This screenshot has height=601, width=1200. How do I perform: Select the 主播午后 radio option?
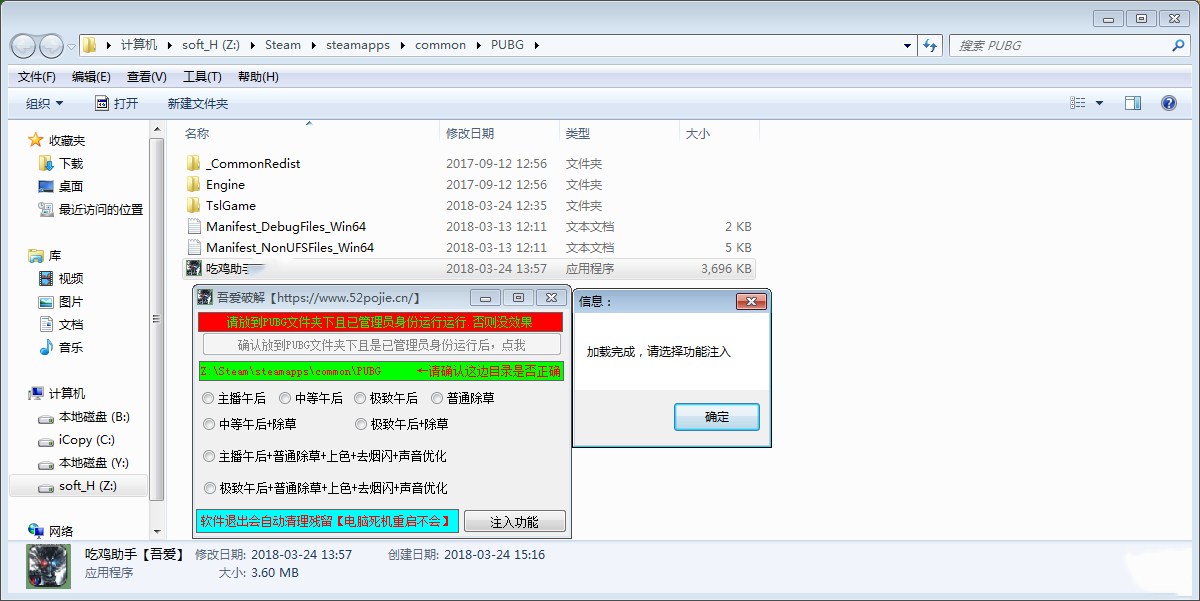click(x=234, y=398)
